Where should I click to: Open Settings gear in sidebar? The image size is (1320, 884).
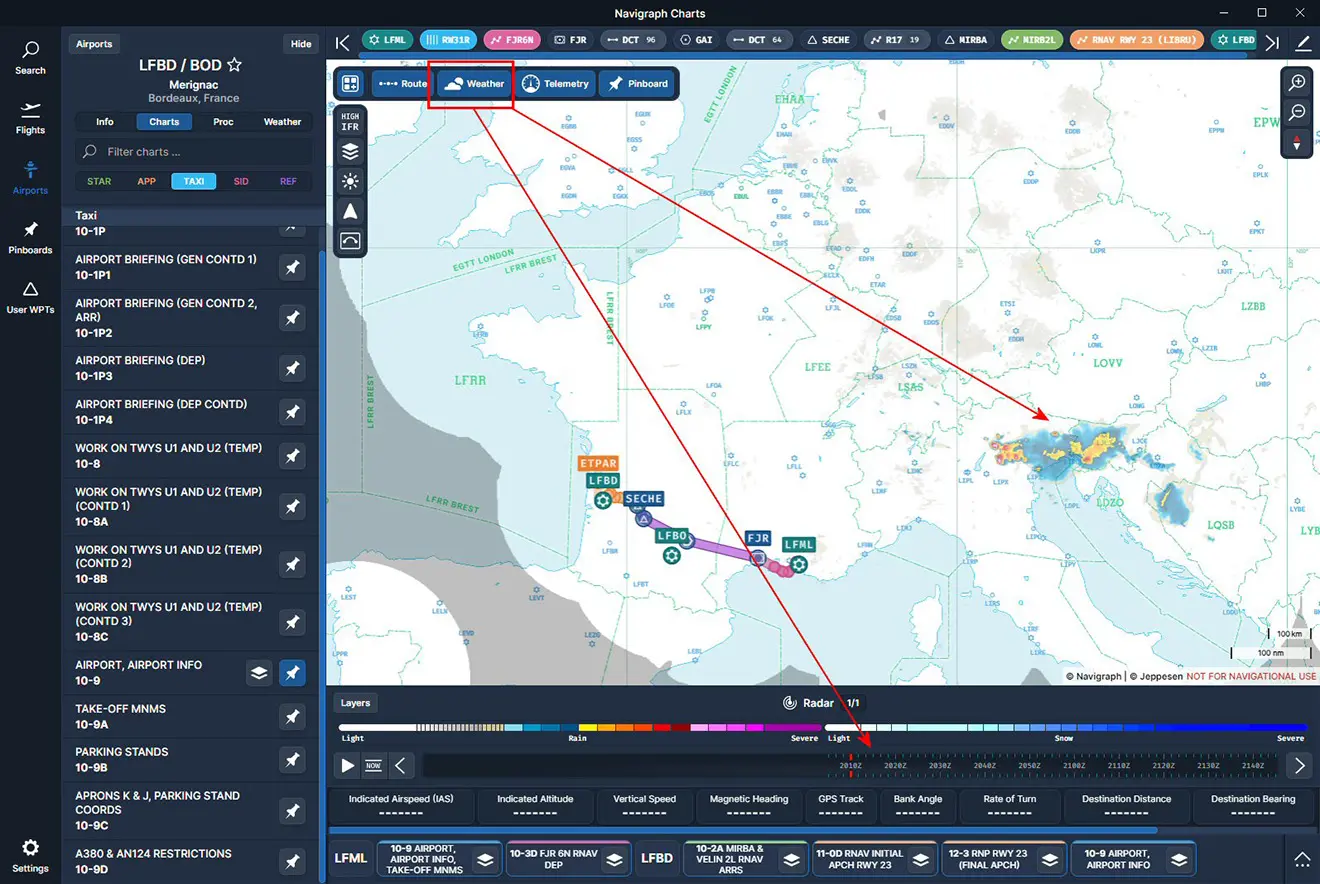click(x=30, y=856)
